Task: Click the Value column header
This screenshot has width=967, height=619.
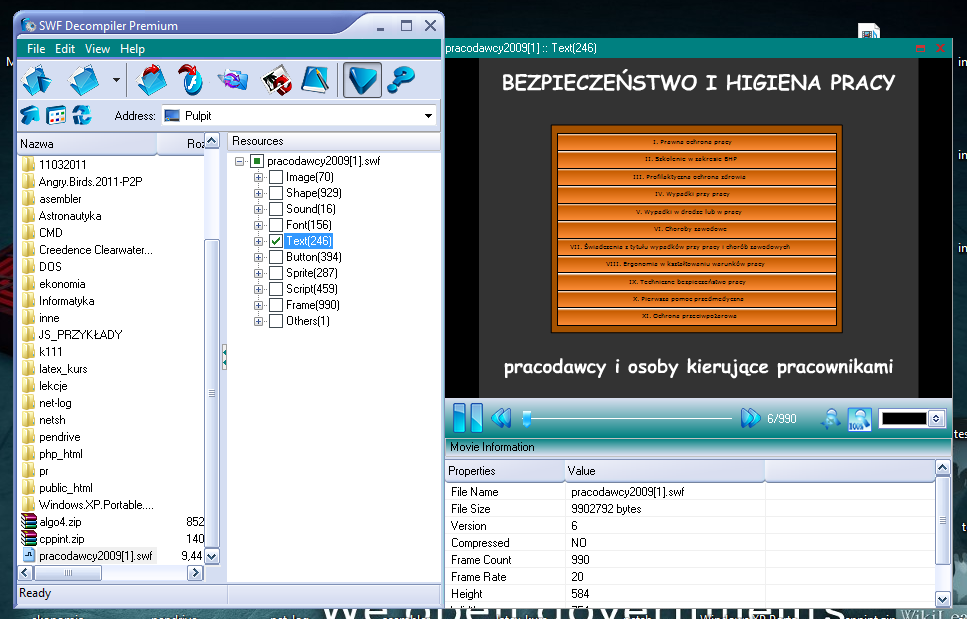Action: pos(665,471)
